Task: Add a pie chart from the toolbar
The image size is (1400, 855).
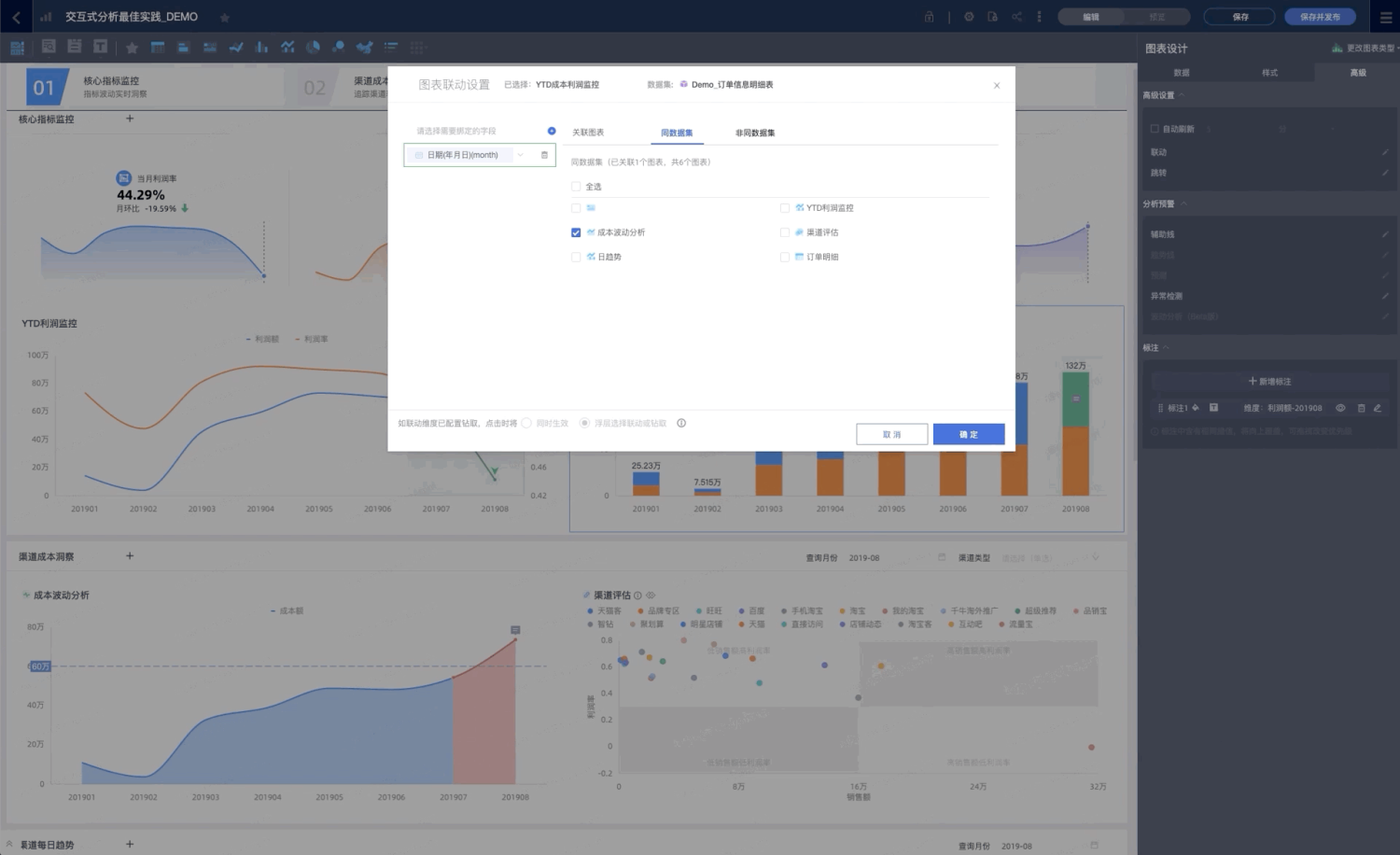Action: pyautogui.click(x=313, y=47)
